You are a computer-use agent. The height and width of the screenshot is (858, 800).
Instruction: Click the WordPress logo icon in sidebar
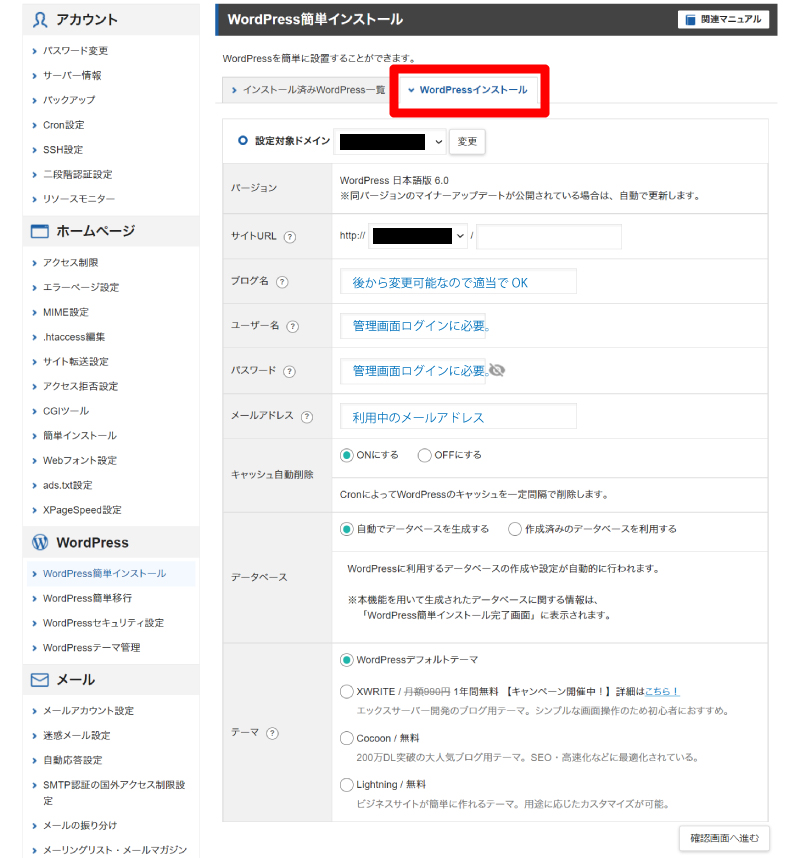[x=40, y=542]
